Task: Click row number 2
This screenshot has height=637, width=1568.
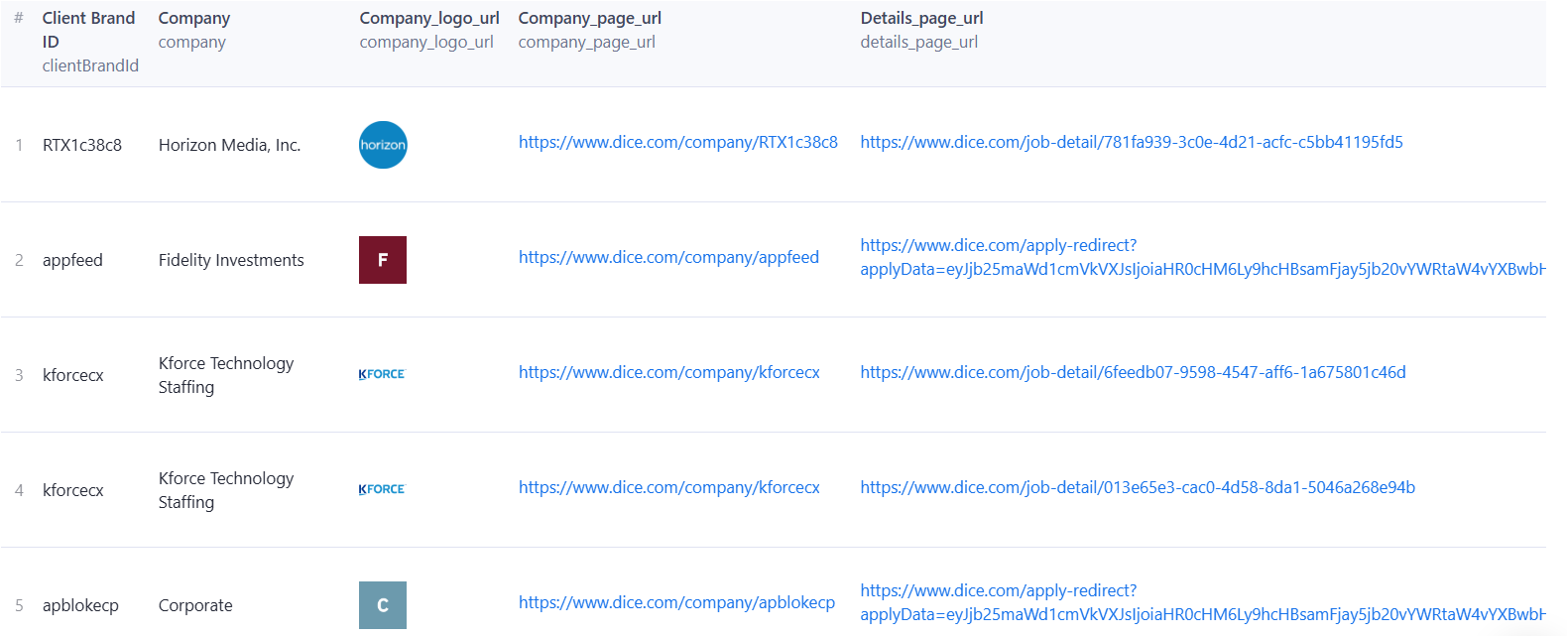Action: click(19, 260)
